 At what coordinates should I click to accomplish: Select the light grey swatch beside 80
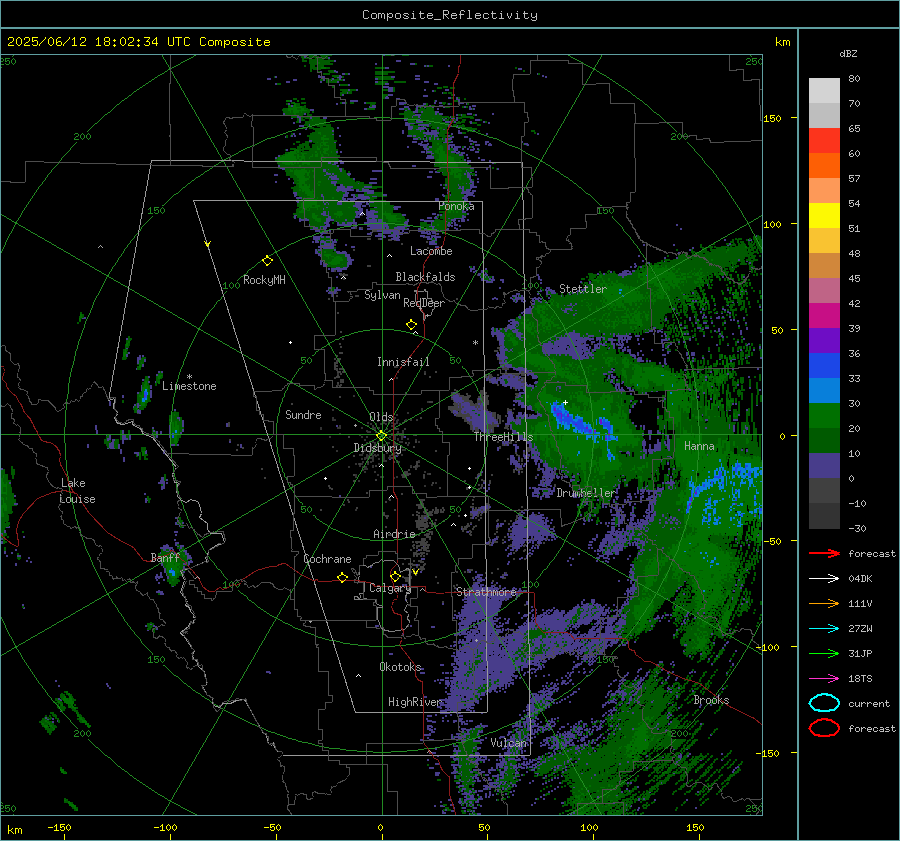pyautogui.click(x=824, y=91)
